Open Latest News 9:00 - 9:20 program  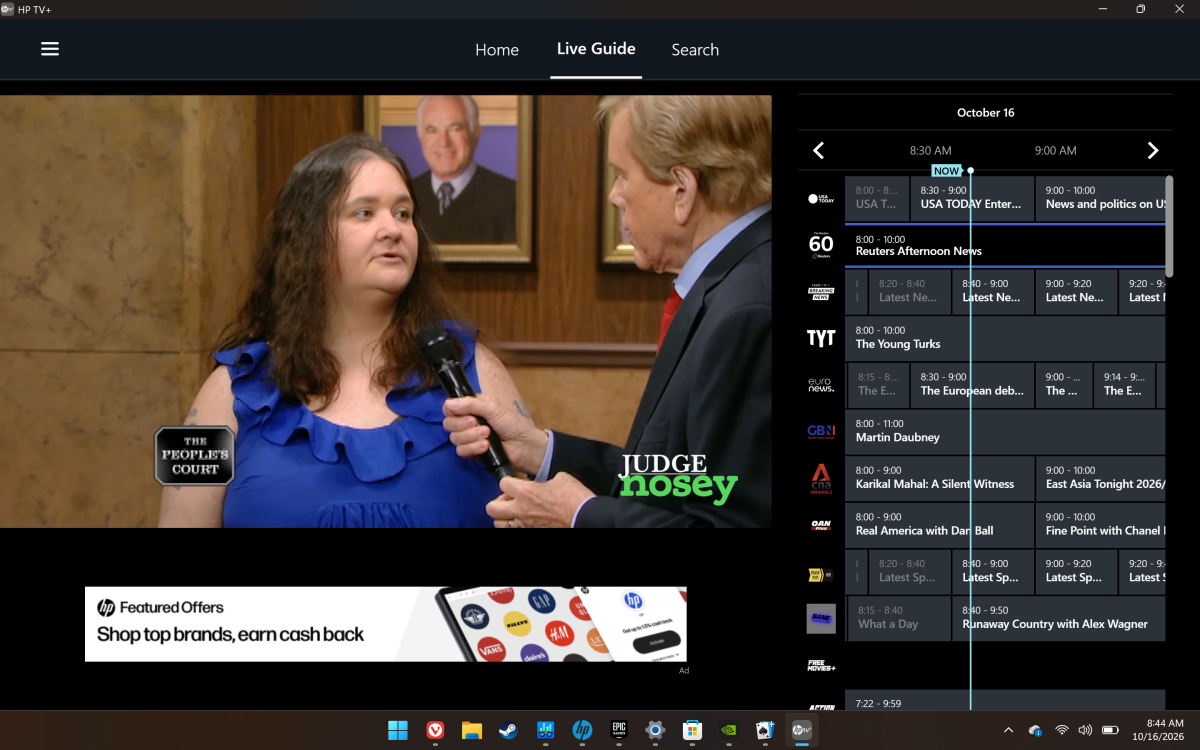(1076, 291)
